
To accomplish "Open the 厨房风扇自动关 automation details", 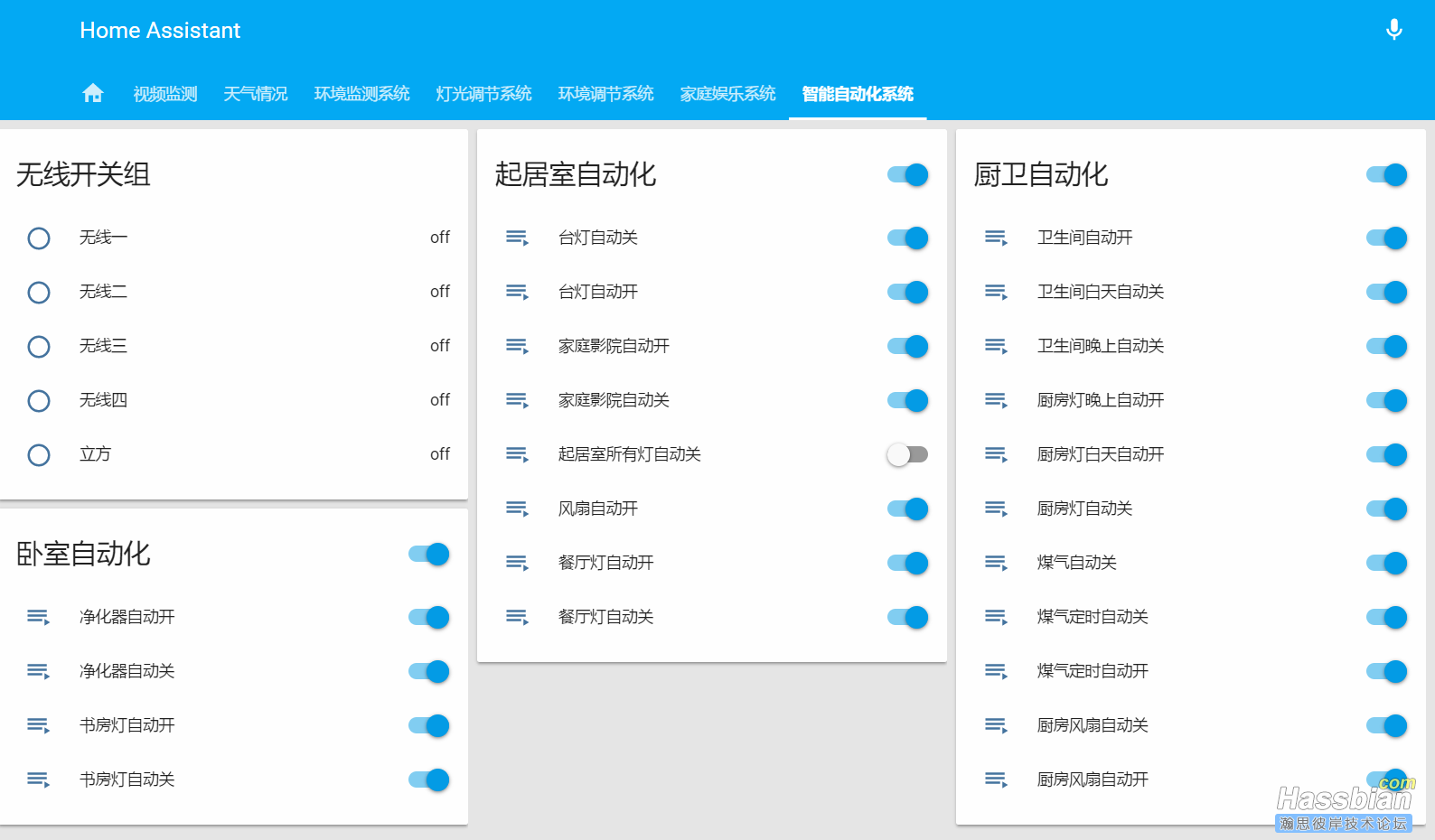I will pyautogui.click(x=1093, y=725).
